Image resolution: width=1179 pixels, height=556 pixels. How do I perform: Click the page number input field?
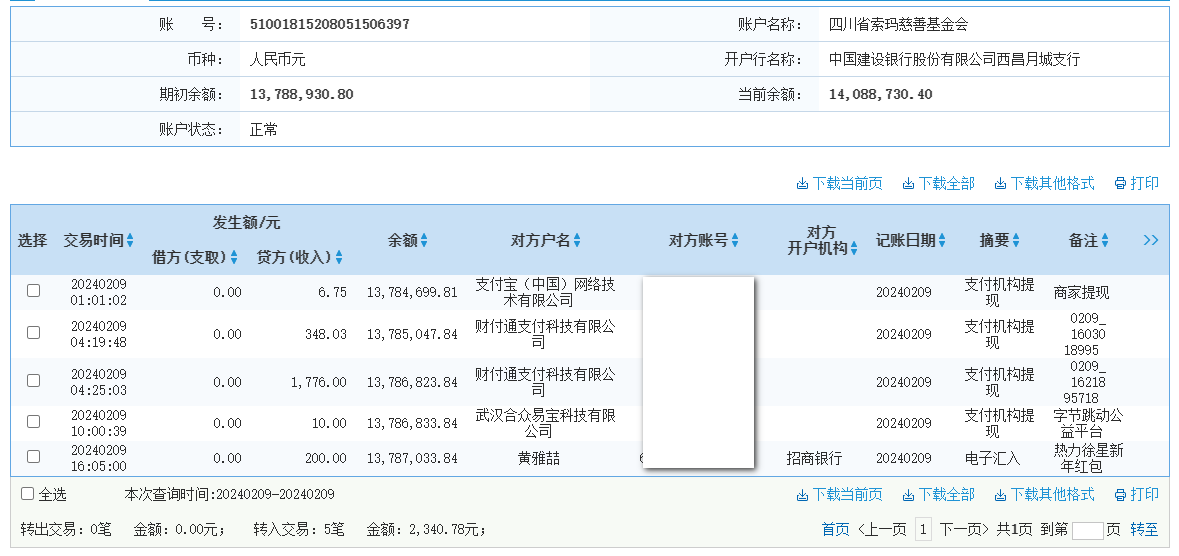coord(1087,530)
